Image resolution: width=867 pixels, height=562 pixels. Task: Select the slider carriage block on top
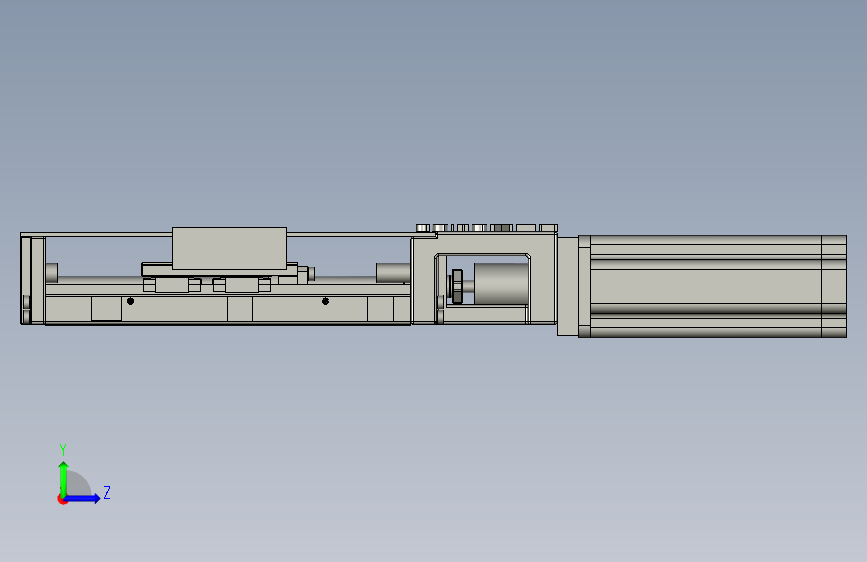coord(229,248)
